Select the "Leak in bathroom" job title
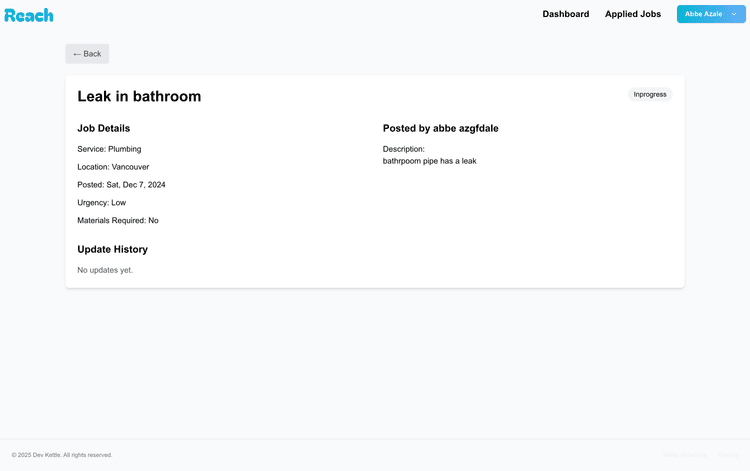This screenshot has width=750, height=471. (139, 96)
